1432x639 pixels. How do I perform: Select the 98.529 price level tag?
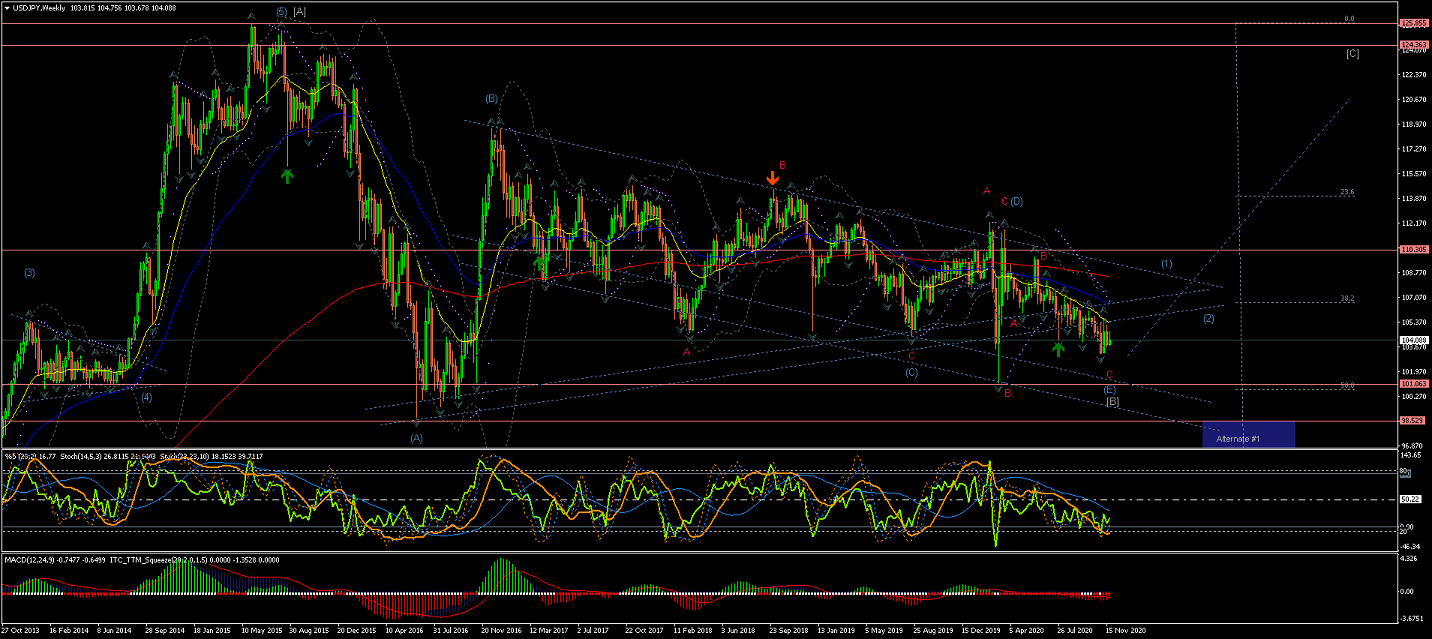[x=1413, y=421]
